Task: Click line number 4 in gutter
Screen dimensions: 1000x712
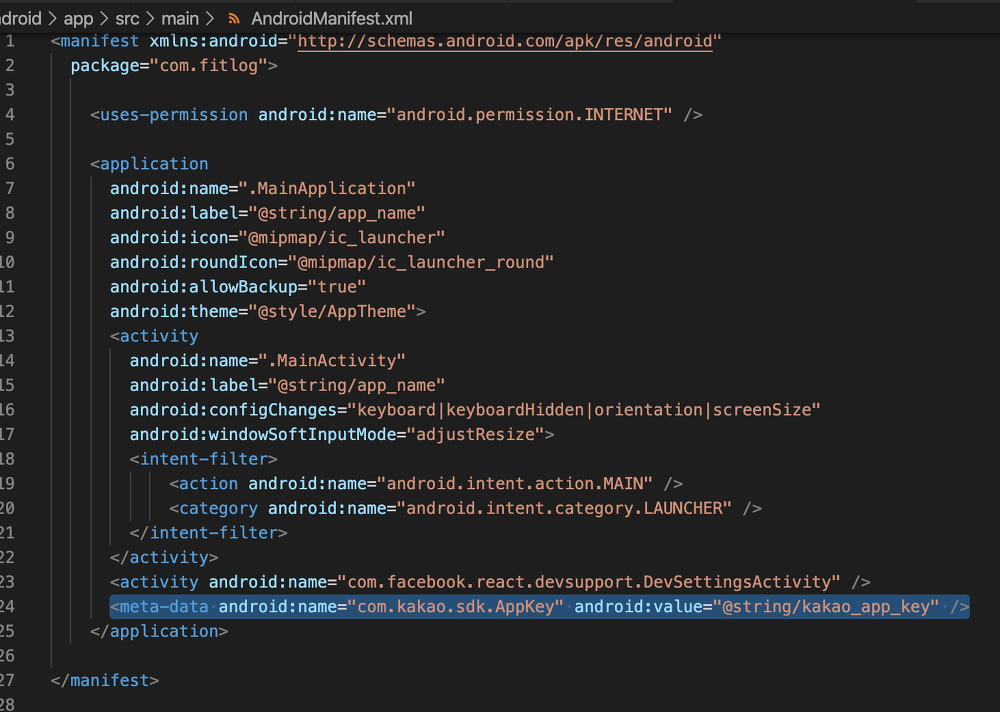Action: point(10,115)
